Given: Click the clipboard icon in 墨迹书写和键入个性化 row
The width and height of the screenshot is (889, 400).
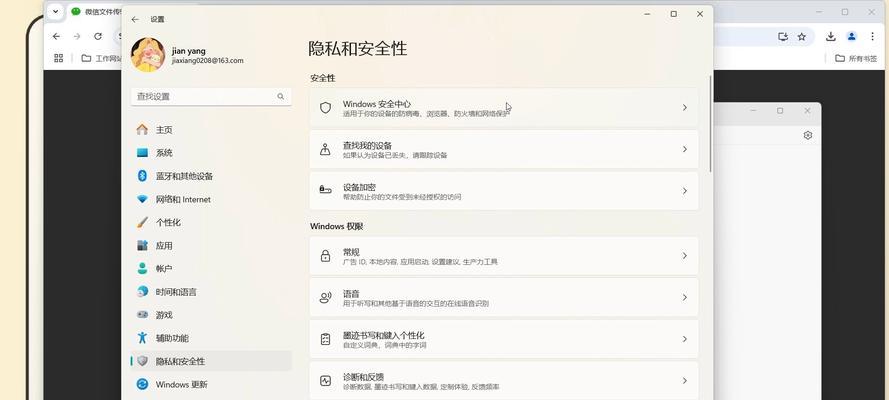Looking at the screenshot, I should click(x=325, y=339).
